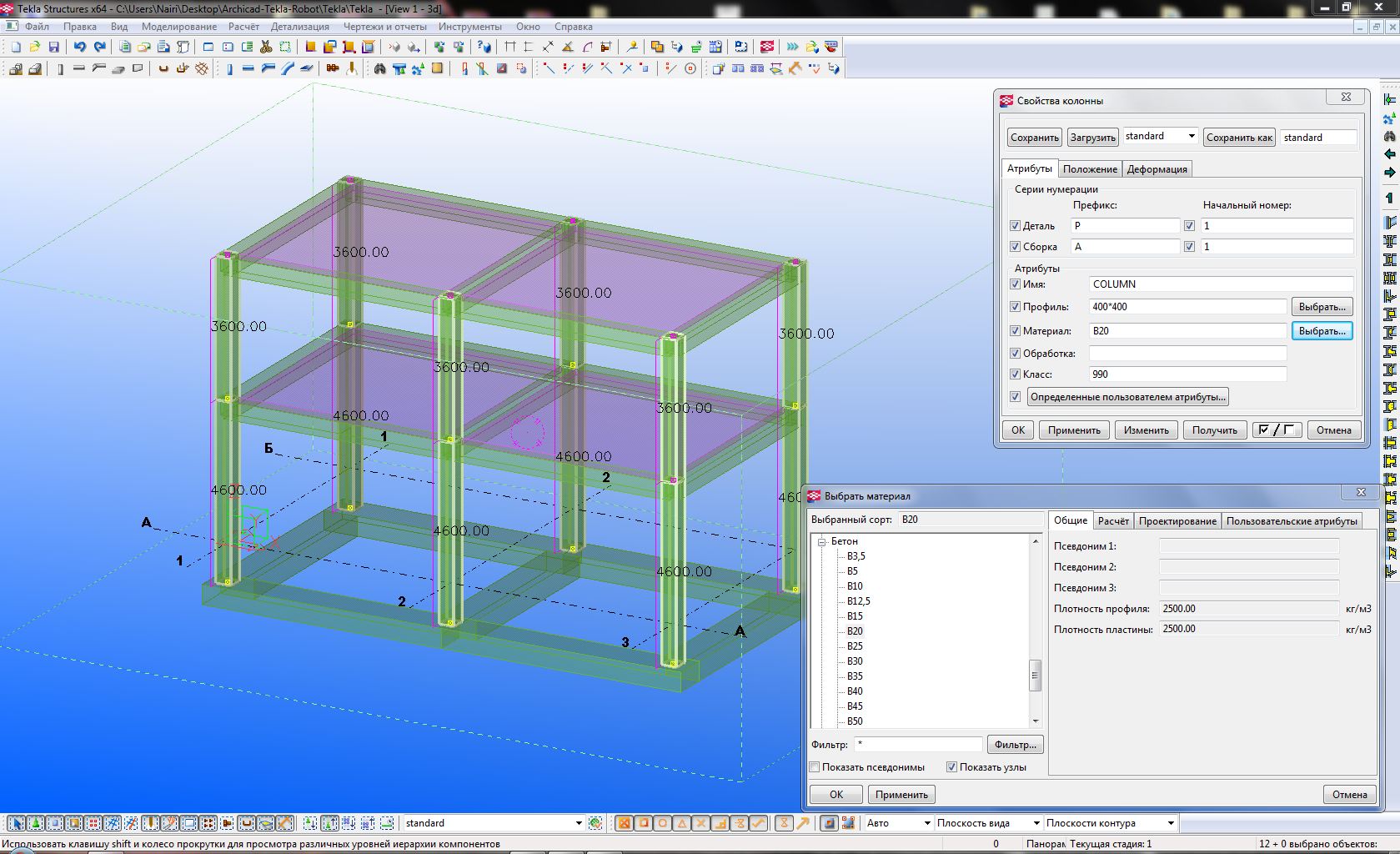
Task: Open the standard dropdown next to Загрузить
Action: (x=1191, y=137)
